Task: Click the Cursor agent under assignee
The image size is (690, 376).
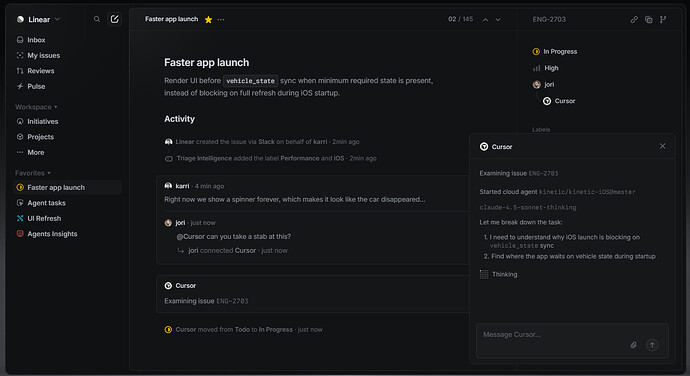Action: coord(559,101)
